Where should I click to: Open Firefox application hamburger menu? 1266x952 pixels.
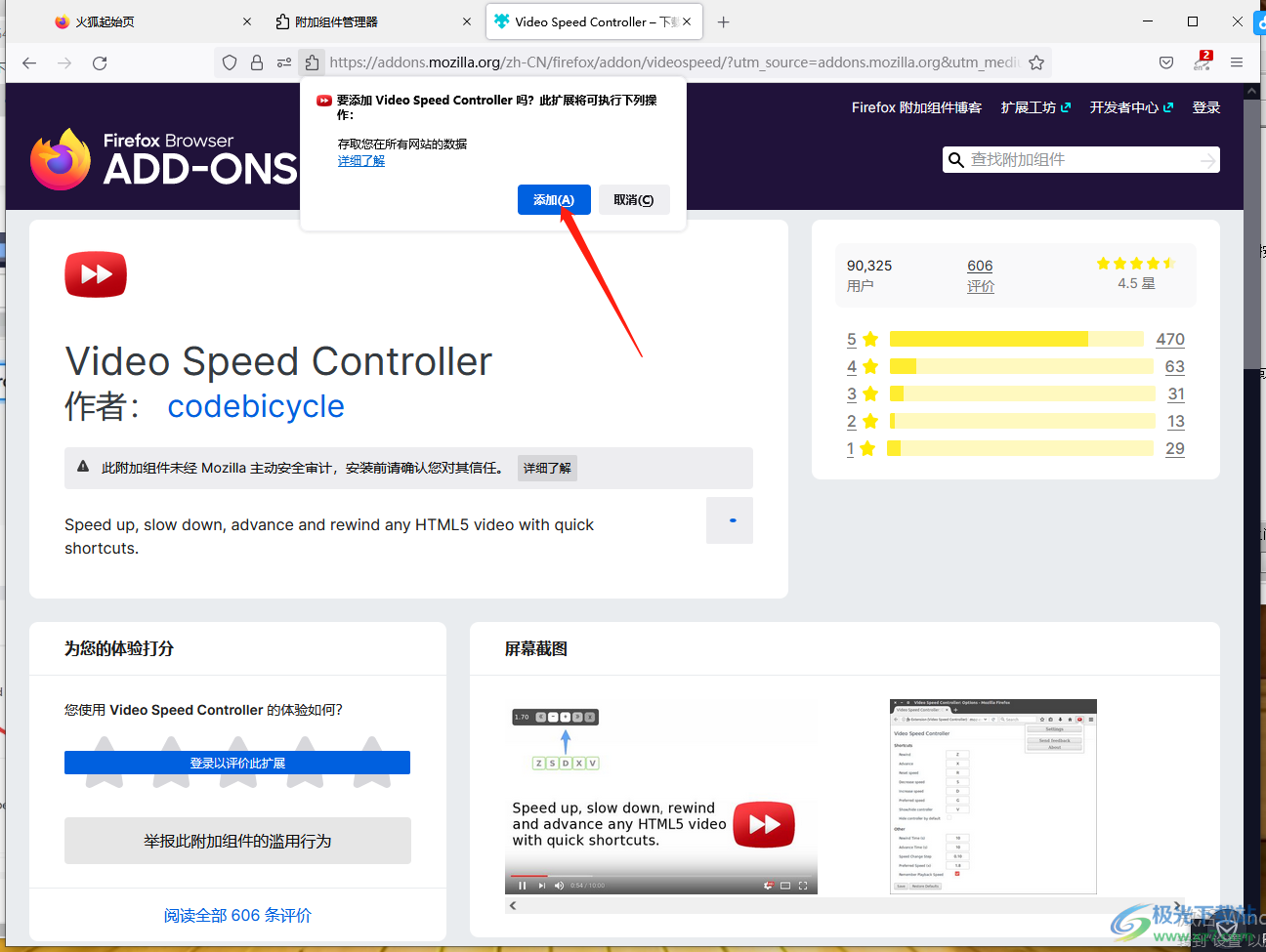click(x=1237, y=62)
